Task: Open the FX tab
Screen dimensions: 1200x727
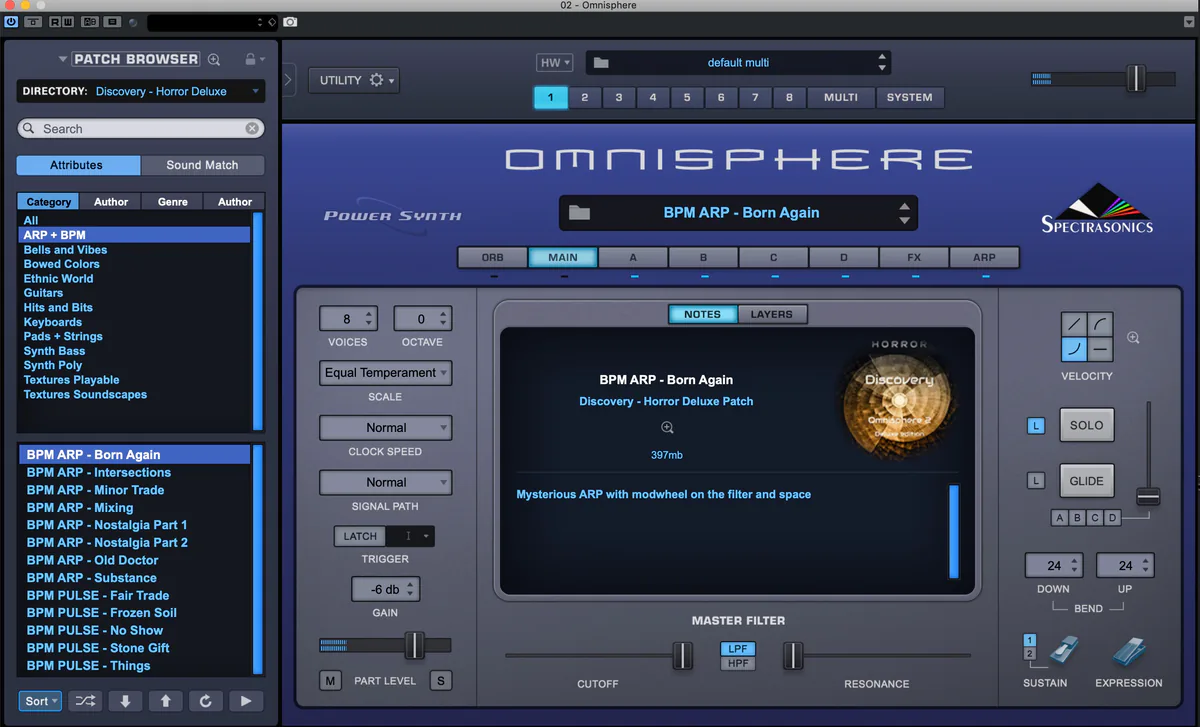Action: pos(914,258)
